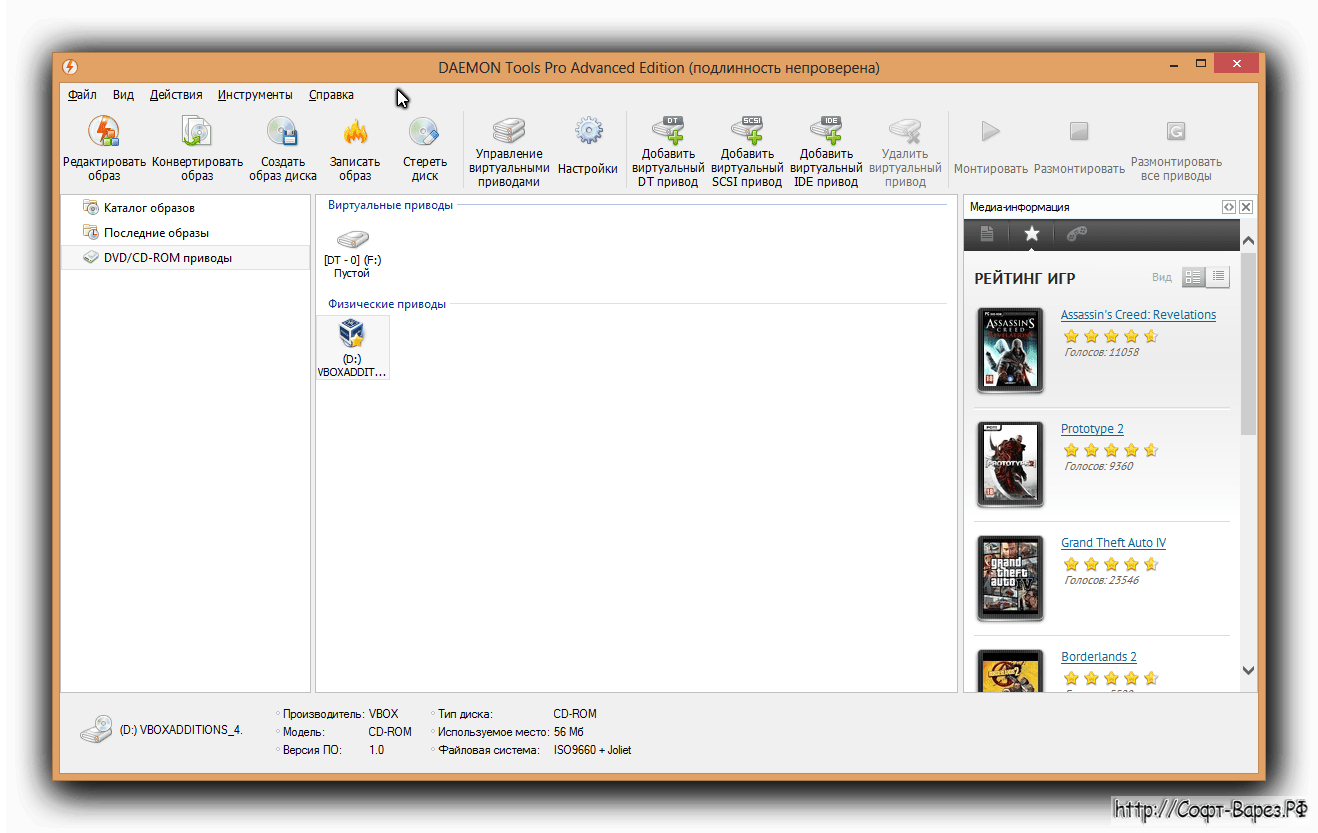Image resolution: width=1318 pixels, height=833 pixels.
Task: Open the Grand Theft Auto IV link
Action: 1113,543
